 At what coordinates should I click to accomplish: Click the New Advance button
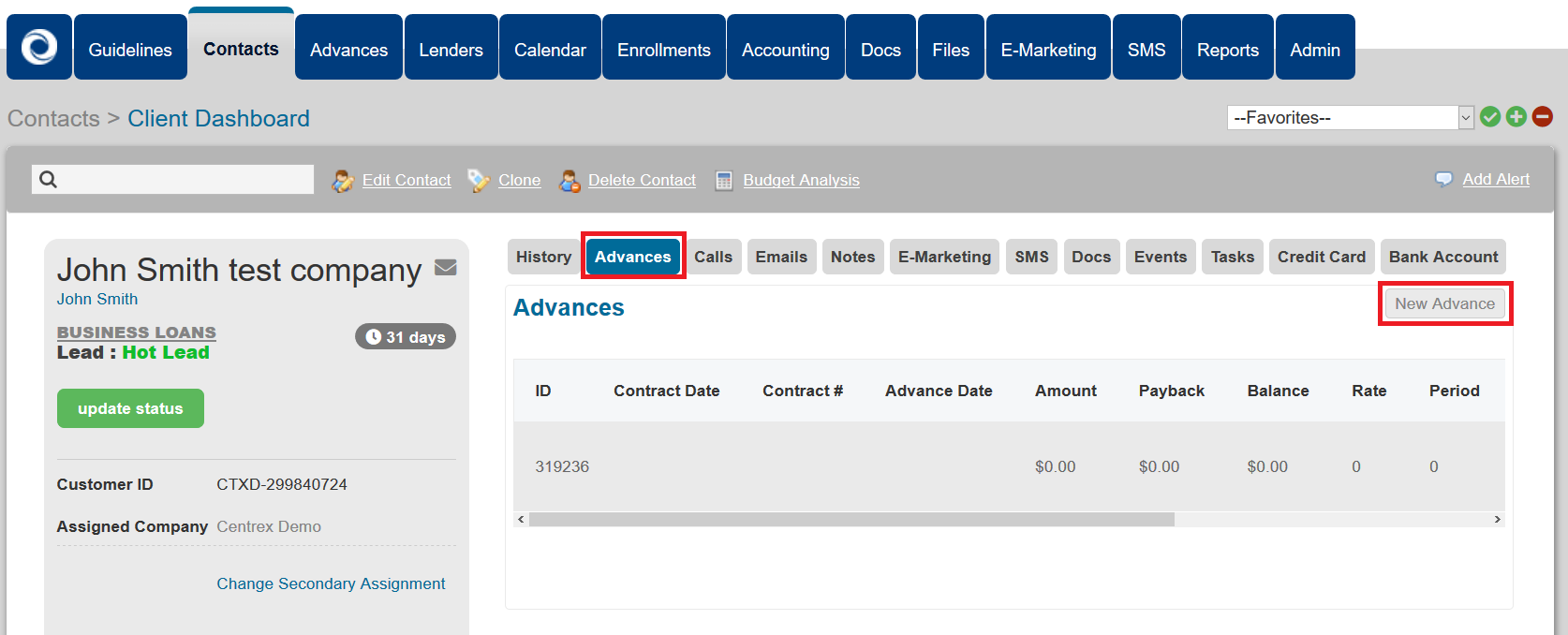coord(1444,303)
